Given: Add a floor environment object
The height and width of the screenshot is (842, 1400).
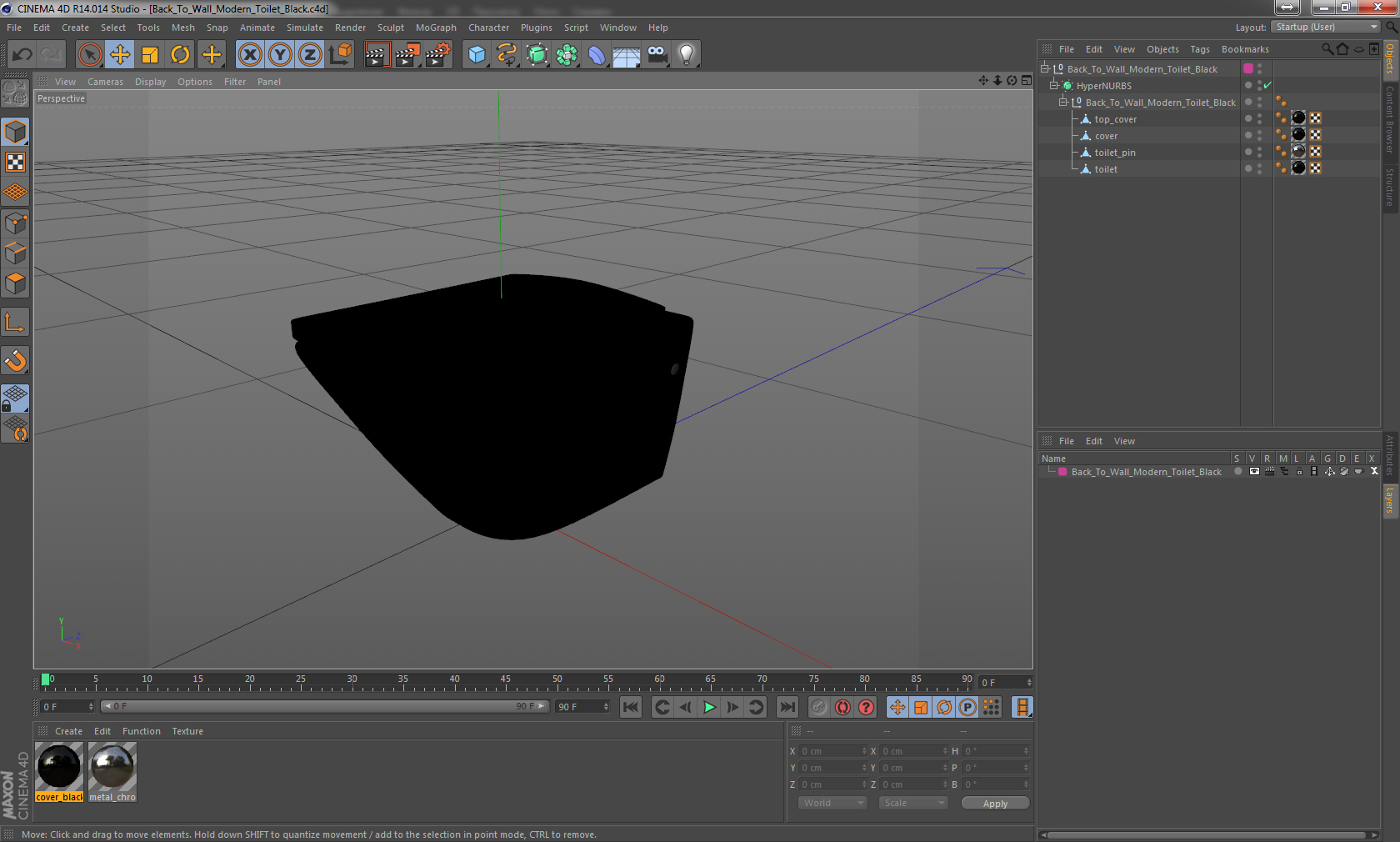Looking at the screenshot, I should 627,55.
